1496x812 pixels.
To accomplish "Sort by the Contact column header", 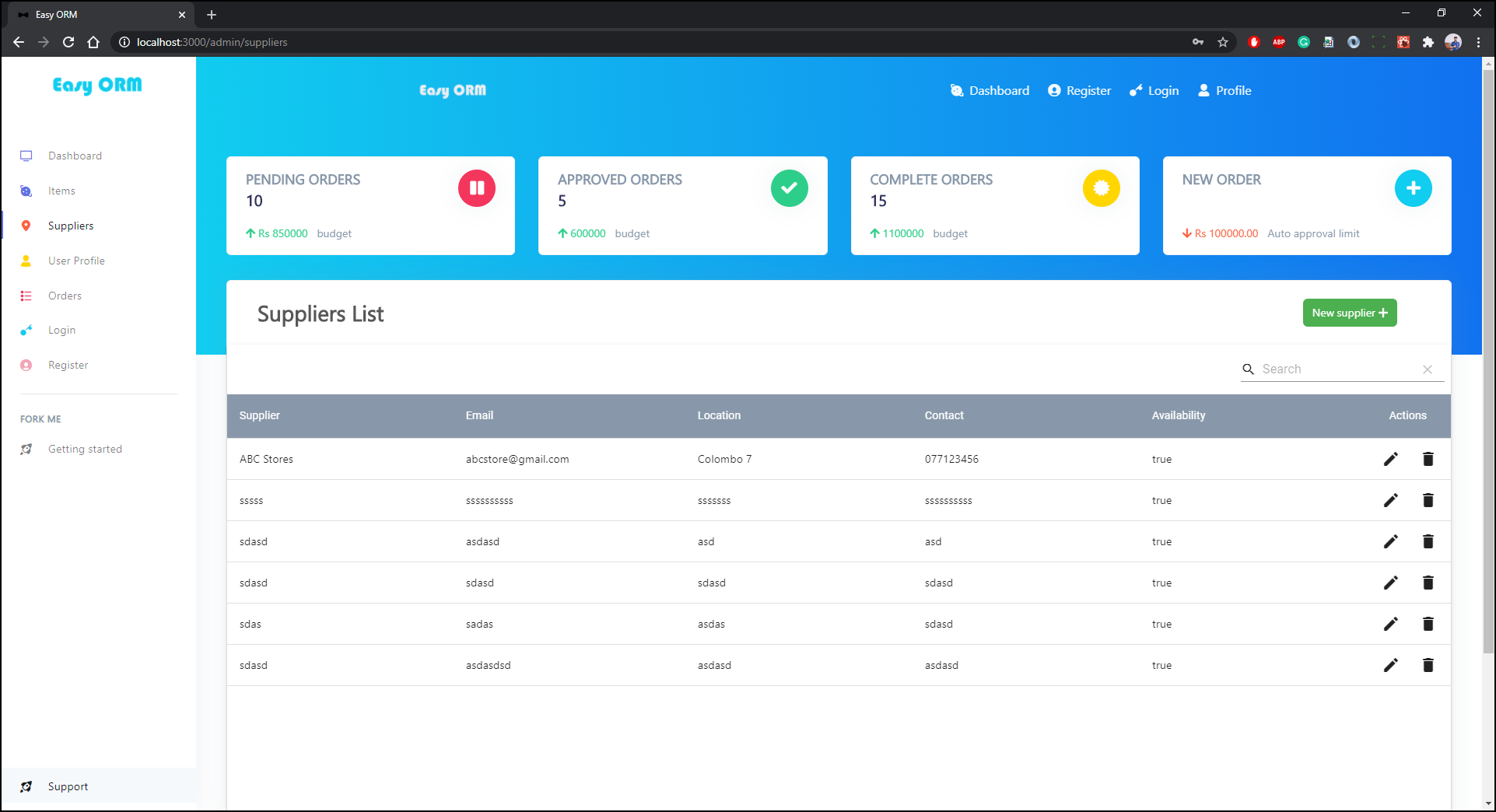I will 944,415.
